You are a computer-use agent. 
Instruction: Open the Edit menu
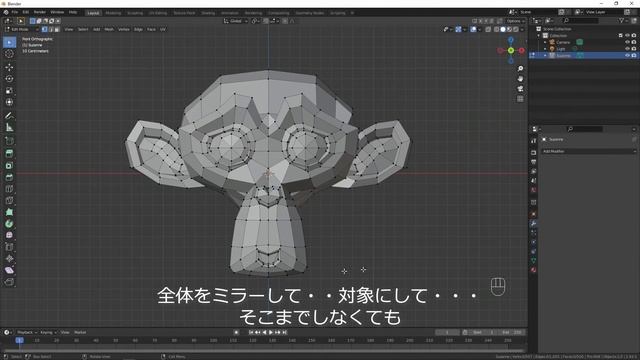[26, 12]
